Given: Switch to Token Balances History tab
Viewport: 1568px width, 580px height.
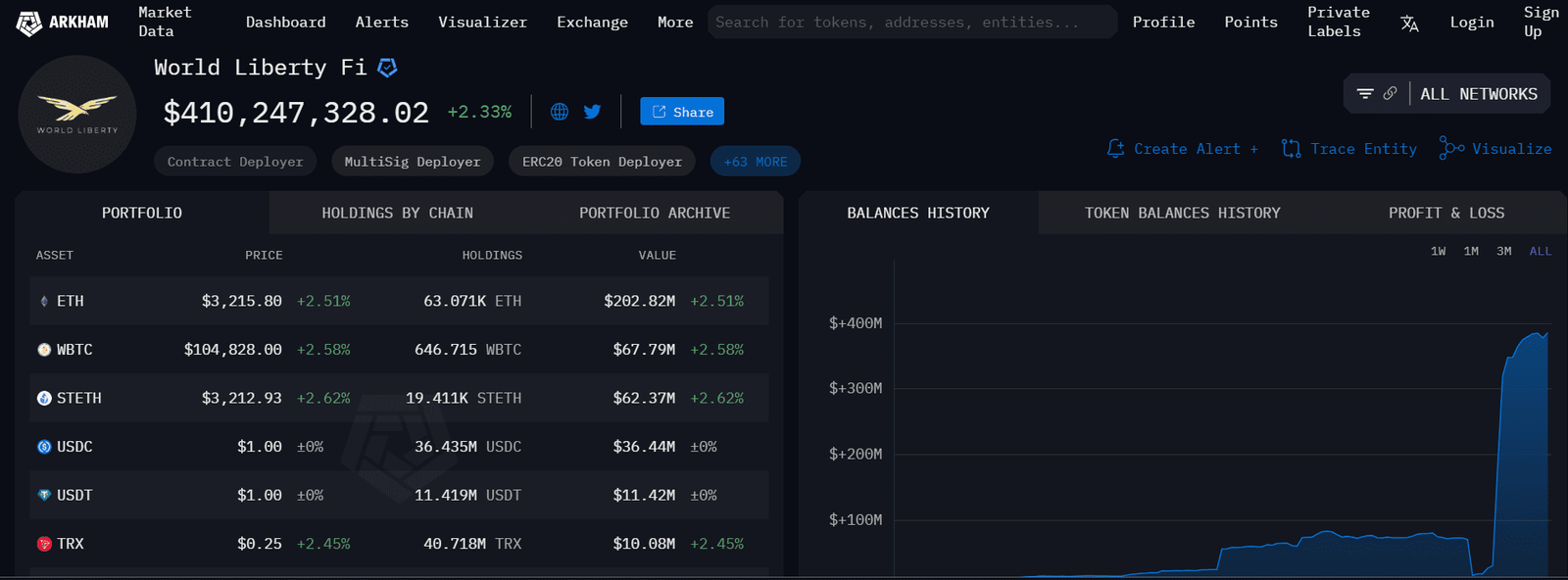Looking at the screenshot, I should [1182, 213].
